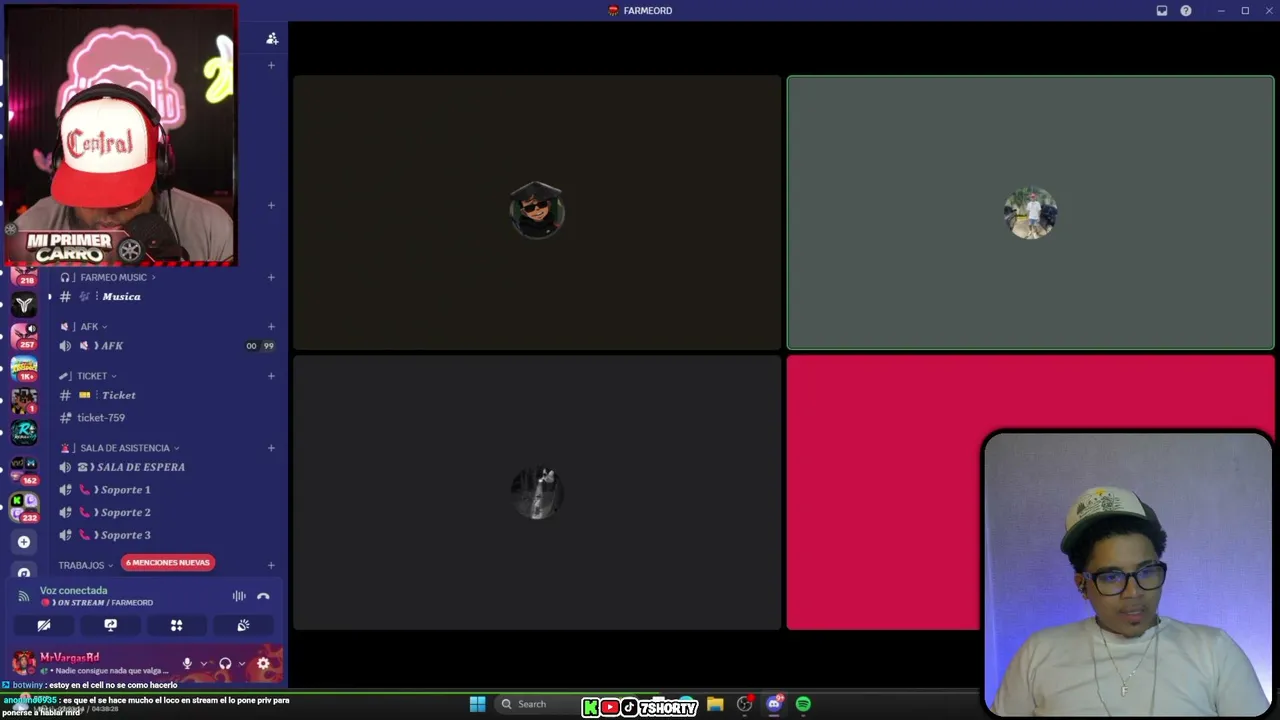Collapse the TRABAJOS category
The width and height of the screenshot is (1280, 720).
(86, 565)
